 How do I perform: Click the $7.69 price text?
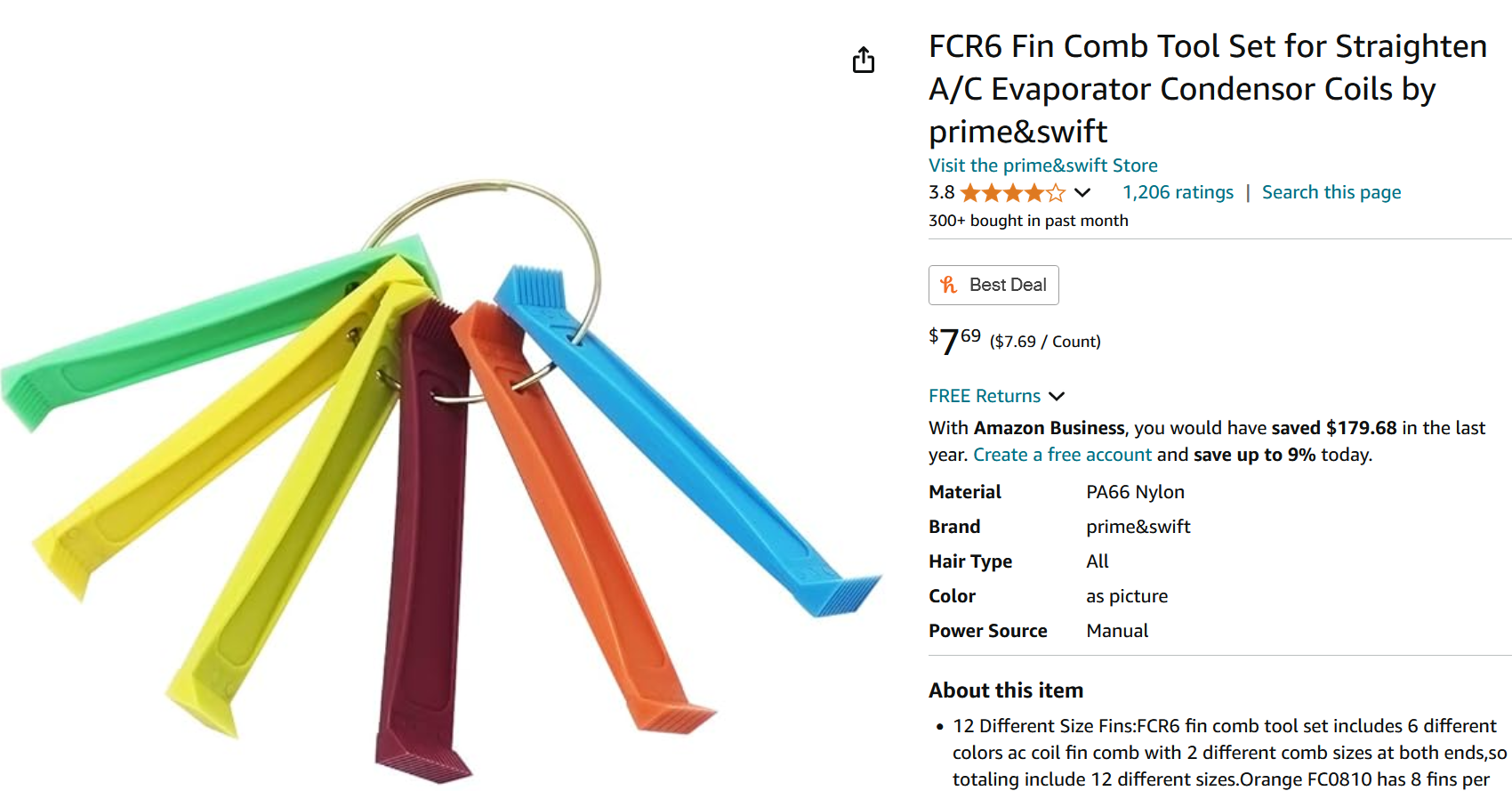pyautogui.click(x=954, y=340)
